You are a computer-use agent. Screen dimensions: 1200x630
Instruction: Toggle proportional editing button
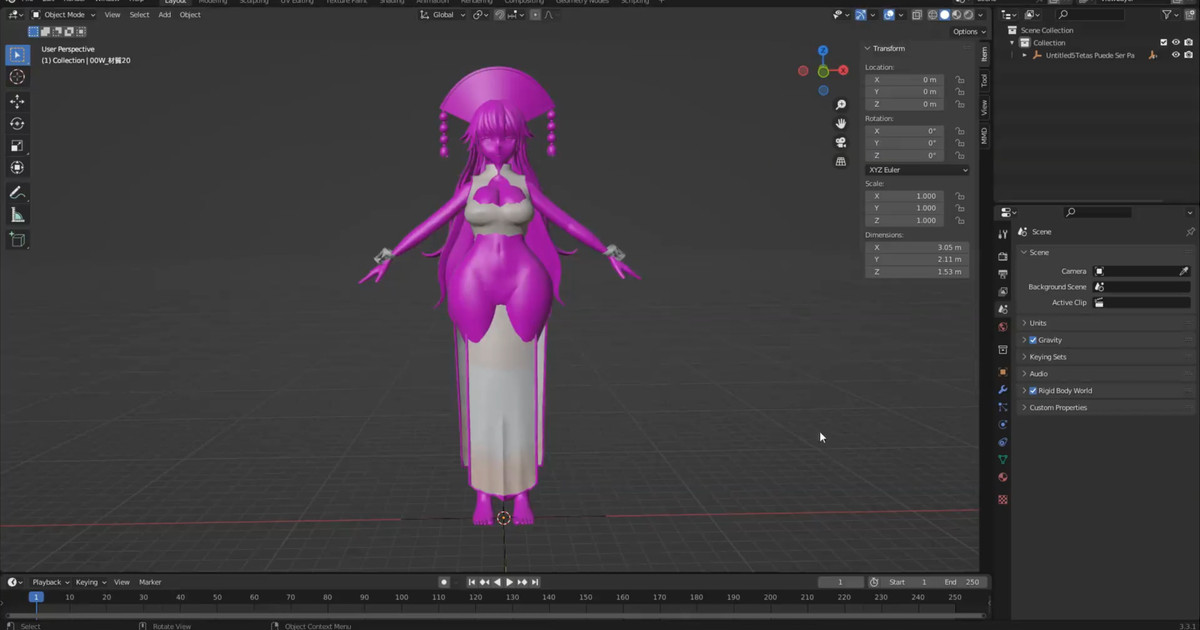pyautogui.click(x=535, y=15)
